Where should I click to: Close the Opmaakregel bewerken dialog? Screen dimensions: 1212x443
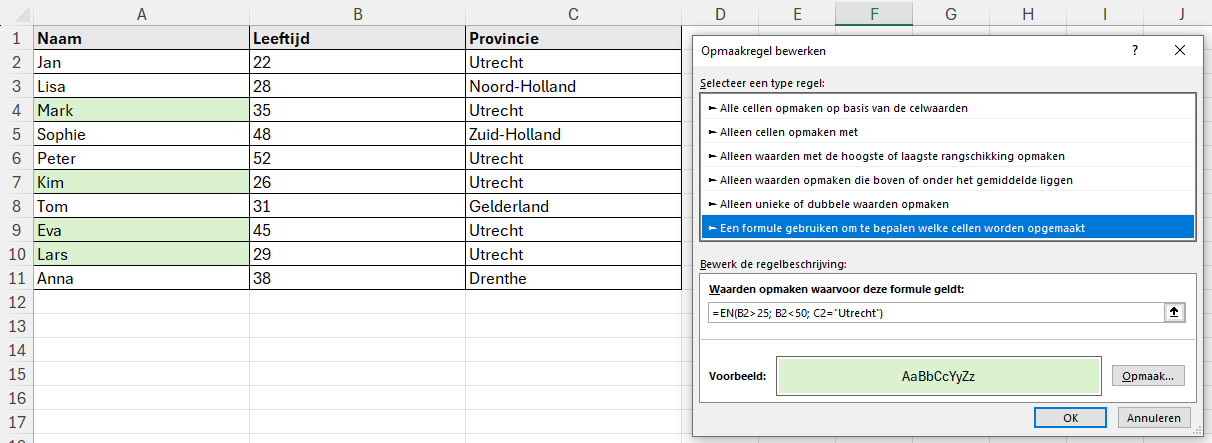pos(1180,50)
